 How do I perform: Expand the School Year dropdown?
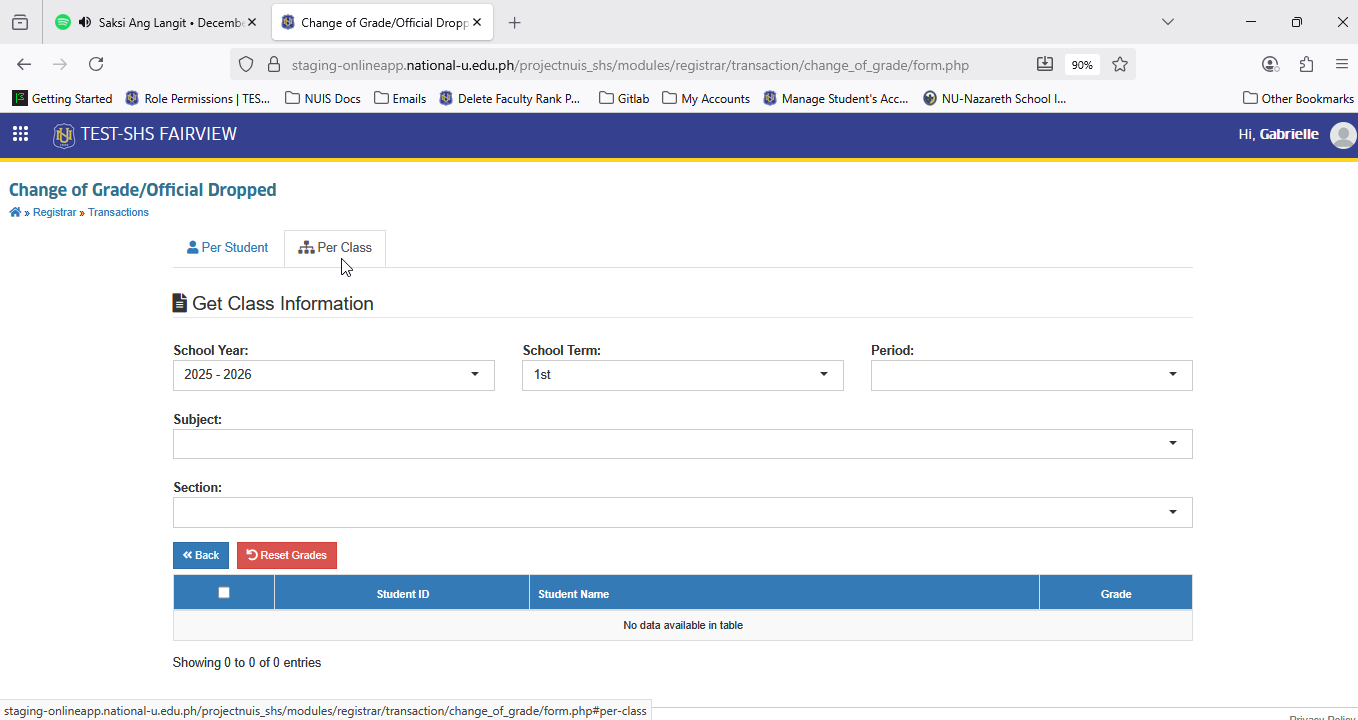pos(334,375)
